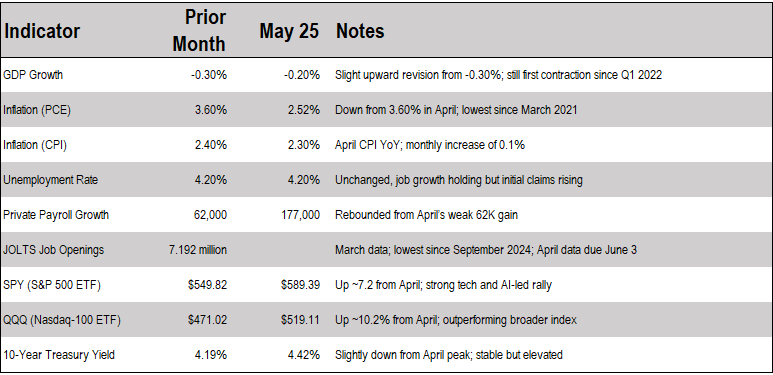773x375 pixels.
Task: Select the GDP note about upward revision
Action: [498, 75]
